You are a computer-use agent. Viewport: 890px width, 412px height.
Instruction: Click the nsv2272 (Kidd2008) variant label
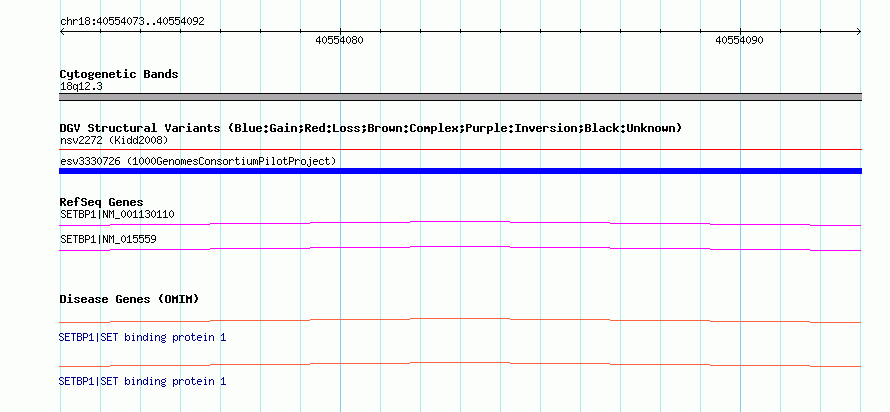click(x=114, y=140)
